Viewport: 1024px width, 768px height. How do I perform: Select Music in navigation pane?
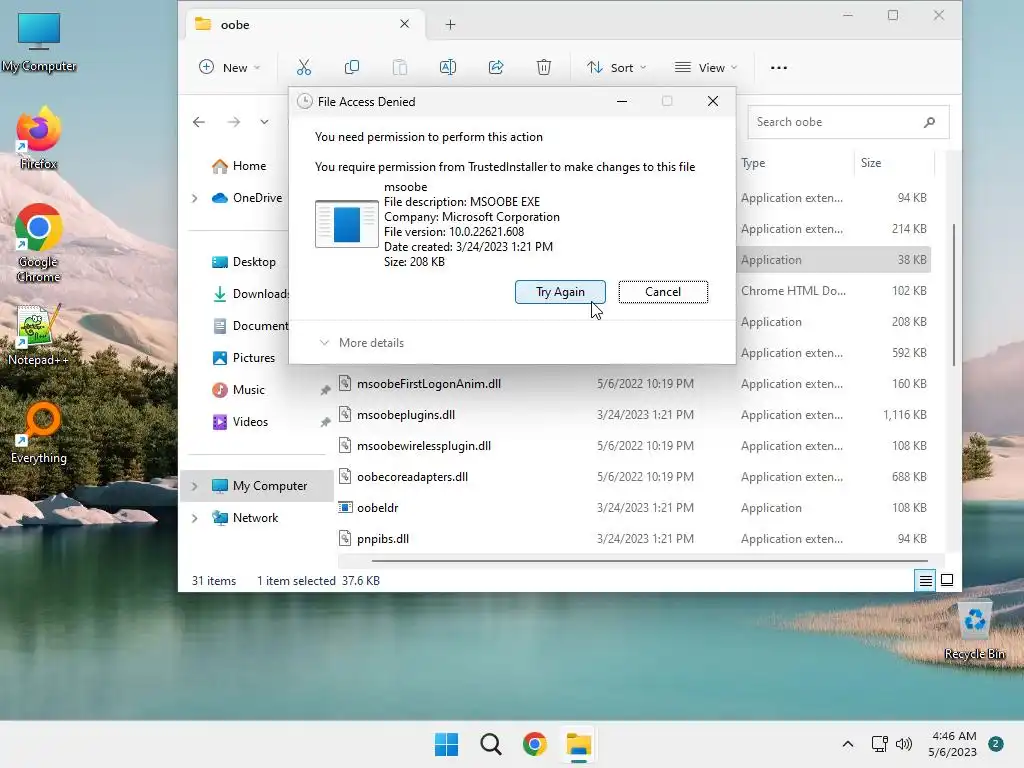239,390
